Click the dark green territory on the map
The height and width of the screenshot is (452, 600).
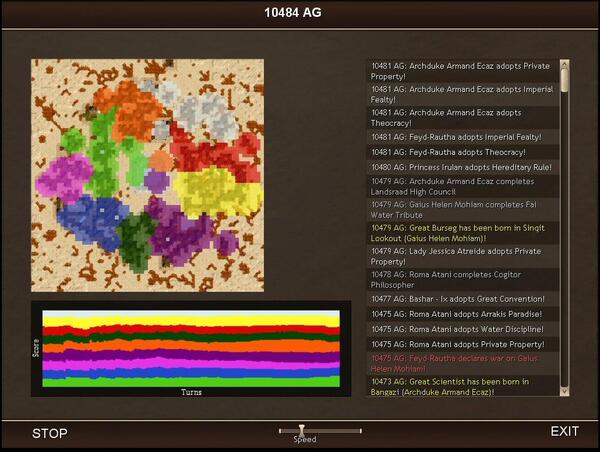point(136,241)
